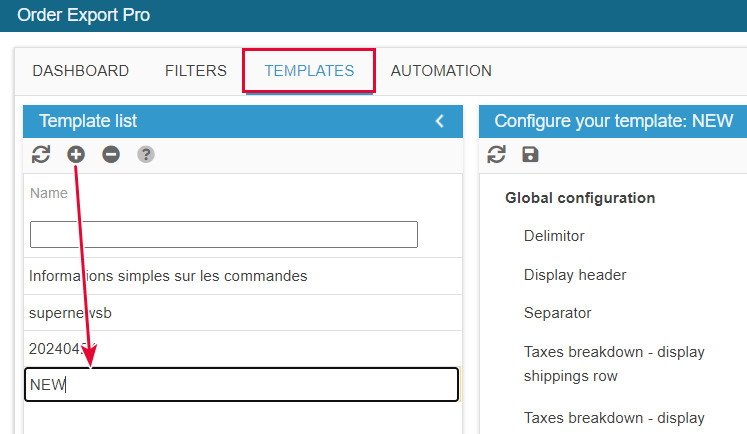This screenshot has width=747, height=434.
Task: Select the Templates tab
Action: [x=309, y=71]
